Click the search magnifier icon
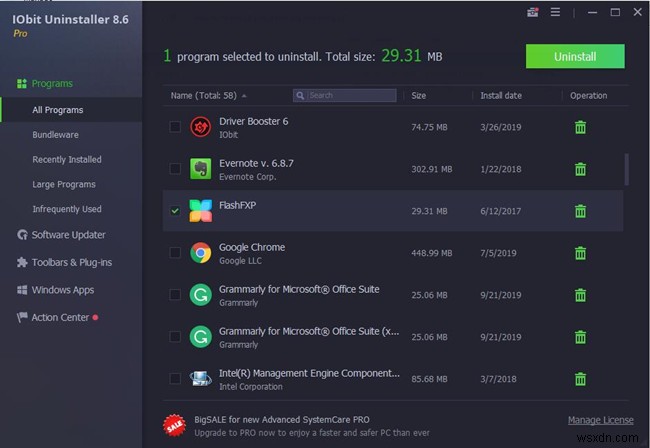This screenshot has height=448, width=650. coord(300,96)
